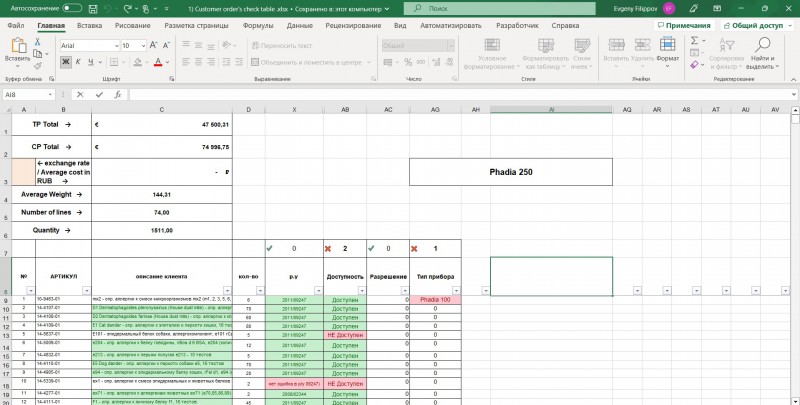Click the Общий доступ button
800x405 pixels.
pos(758,26)
